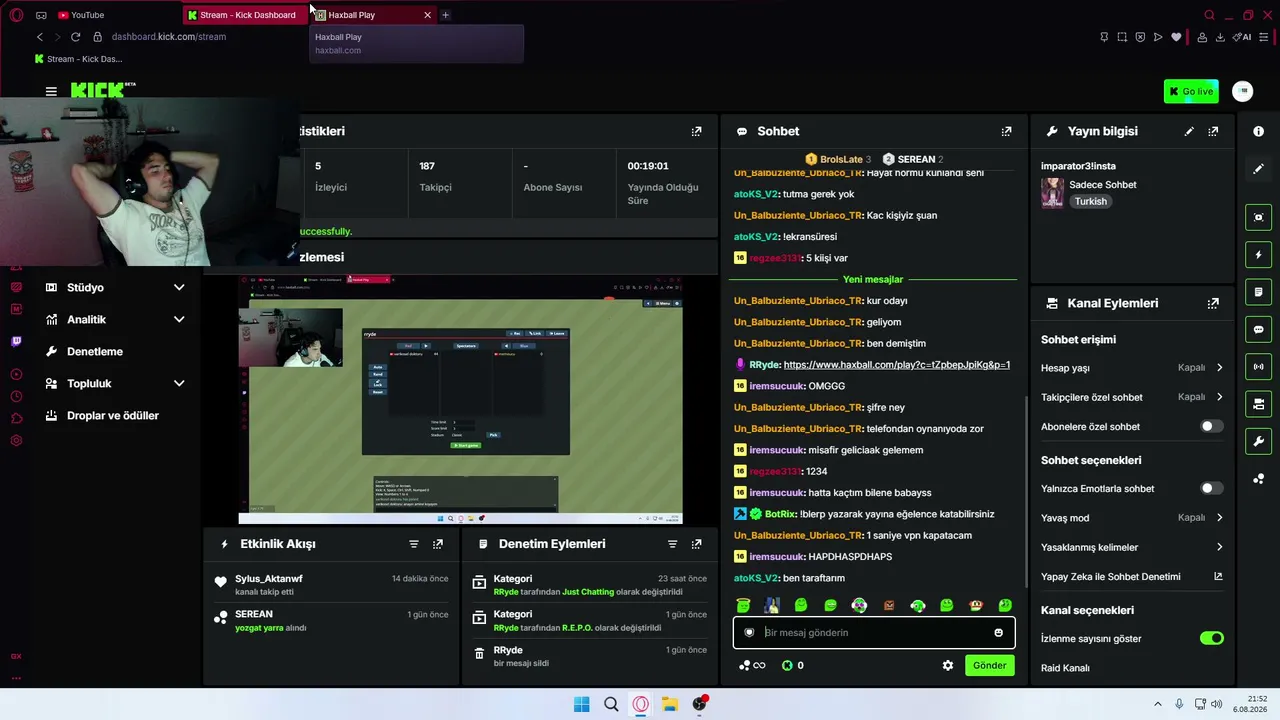Screen dimensions: 1280x720
Task: Toggle the wrench stream-info icon in the right sidebar
Action: [x=1258, y=441]
